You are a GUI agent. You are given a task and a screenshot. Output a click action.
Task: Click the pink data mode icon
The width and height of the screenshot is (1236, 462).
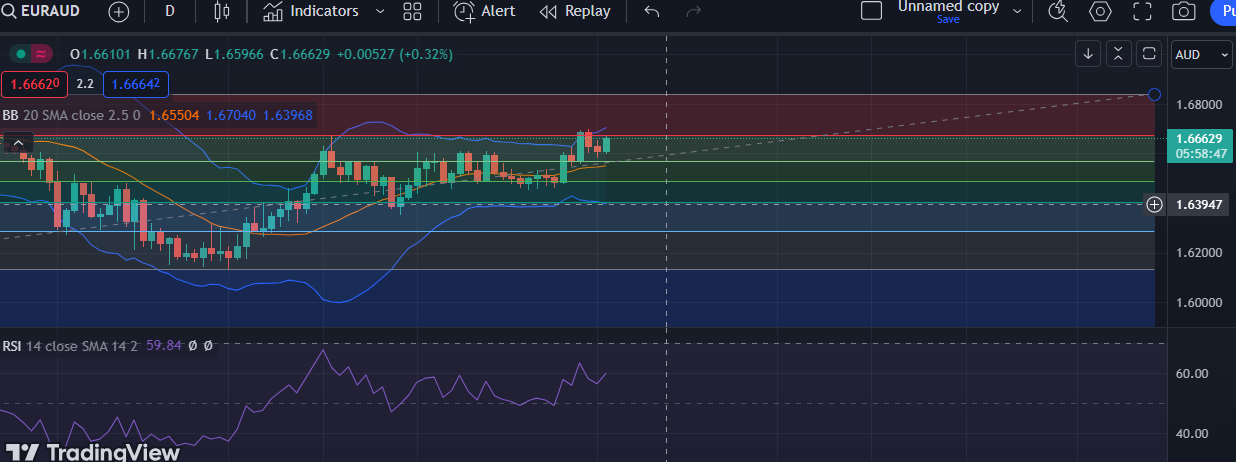[42, 54]
